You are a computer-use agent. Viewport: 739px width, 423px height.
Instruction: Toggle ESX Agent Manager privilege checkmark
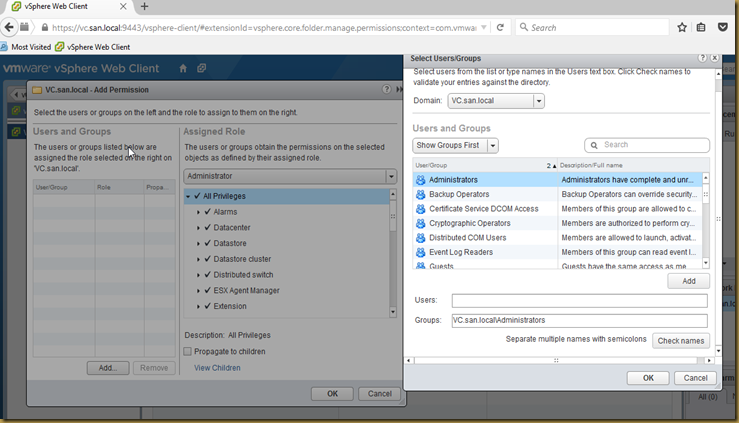pyautogui.click(x=207, y=291)
